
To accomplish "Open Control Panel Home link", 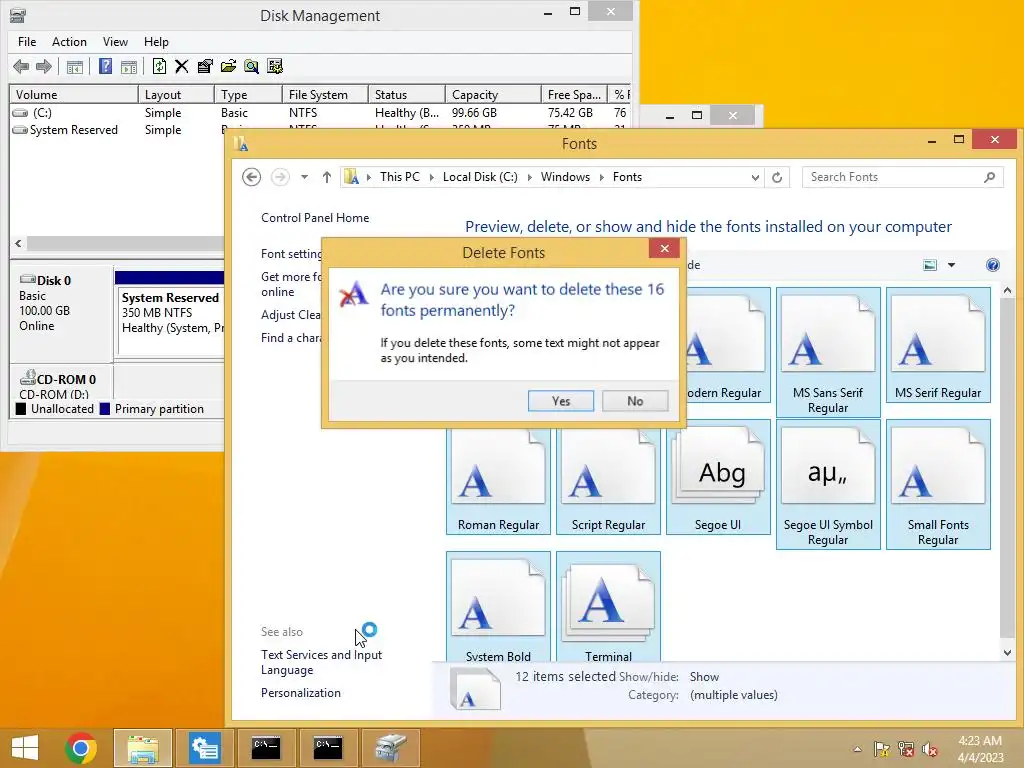I will 315,218.
